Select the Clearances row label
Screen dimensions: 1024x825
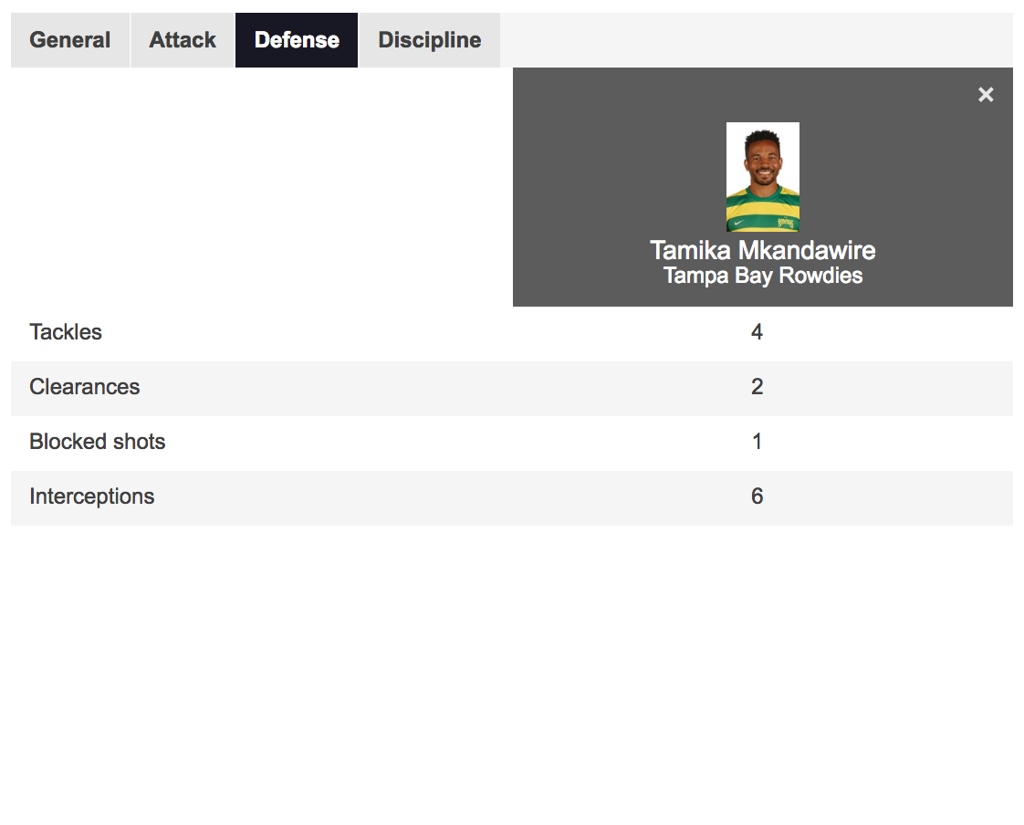pos(85,387)
